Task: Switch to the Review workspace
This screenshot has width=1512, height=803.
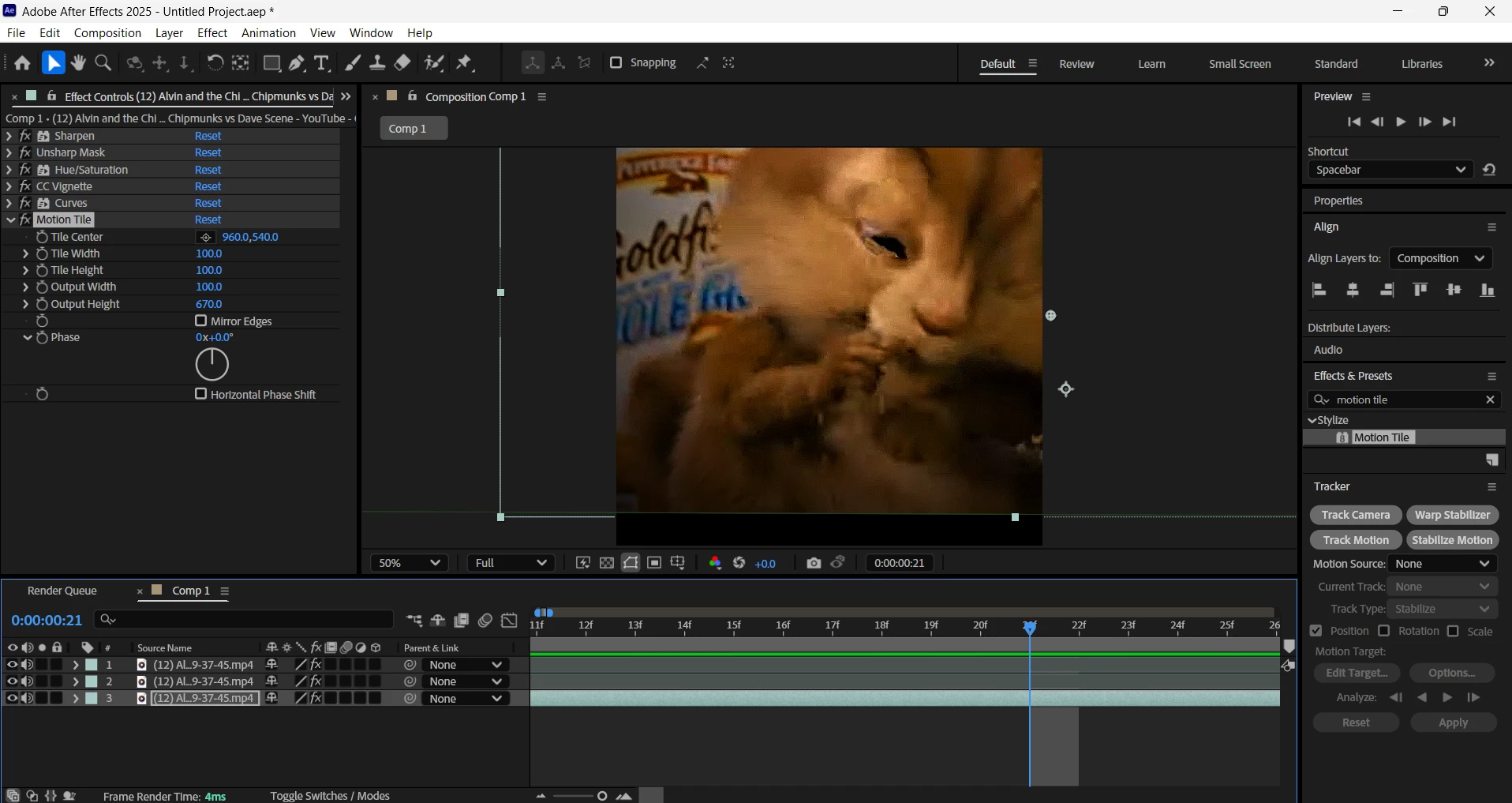Action: (x=1076, y=64)
